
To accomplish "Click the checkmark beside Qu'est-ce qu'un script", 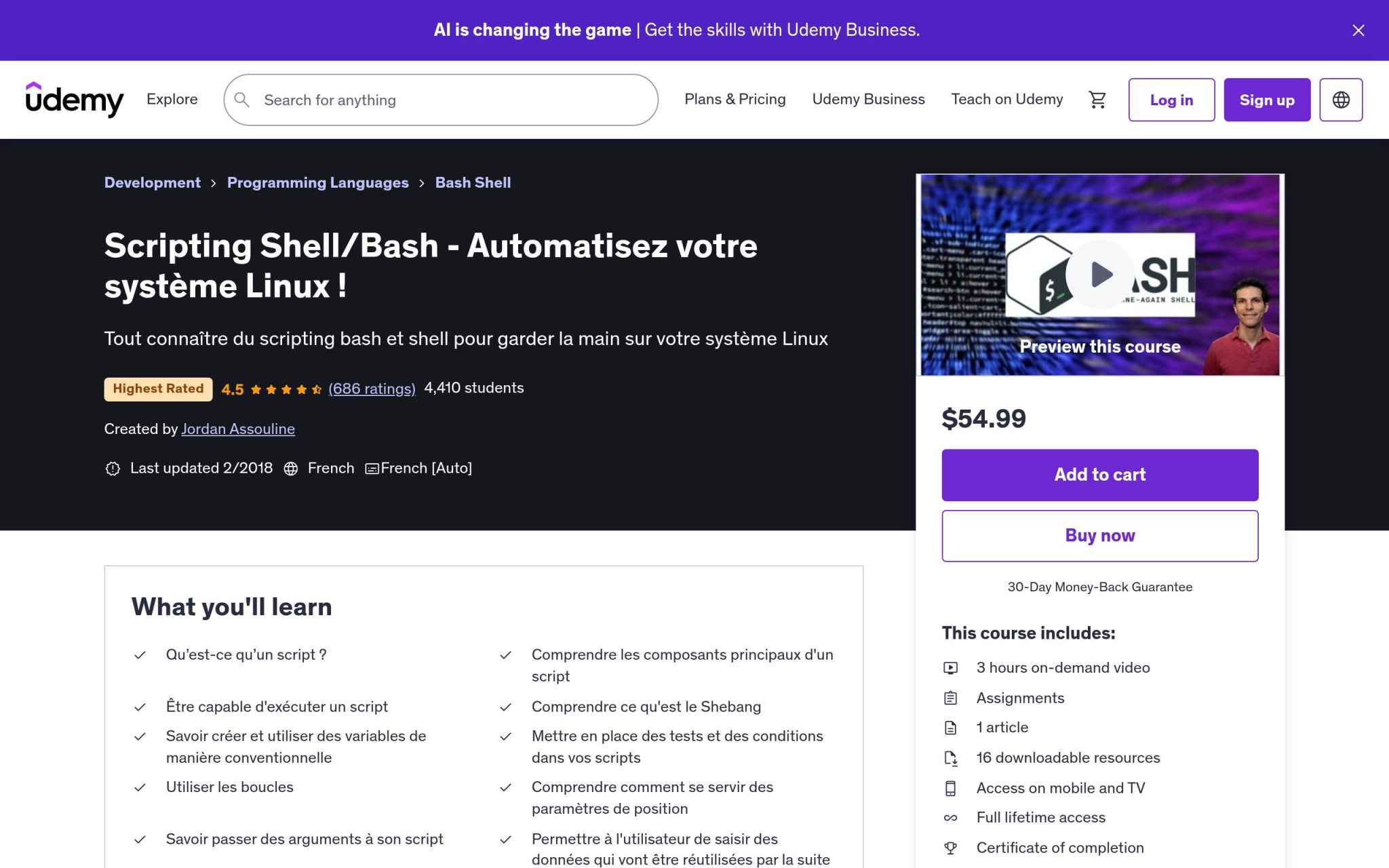I will coord(140,655).
